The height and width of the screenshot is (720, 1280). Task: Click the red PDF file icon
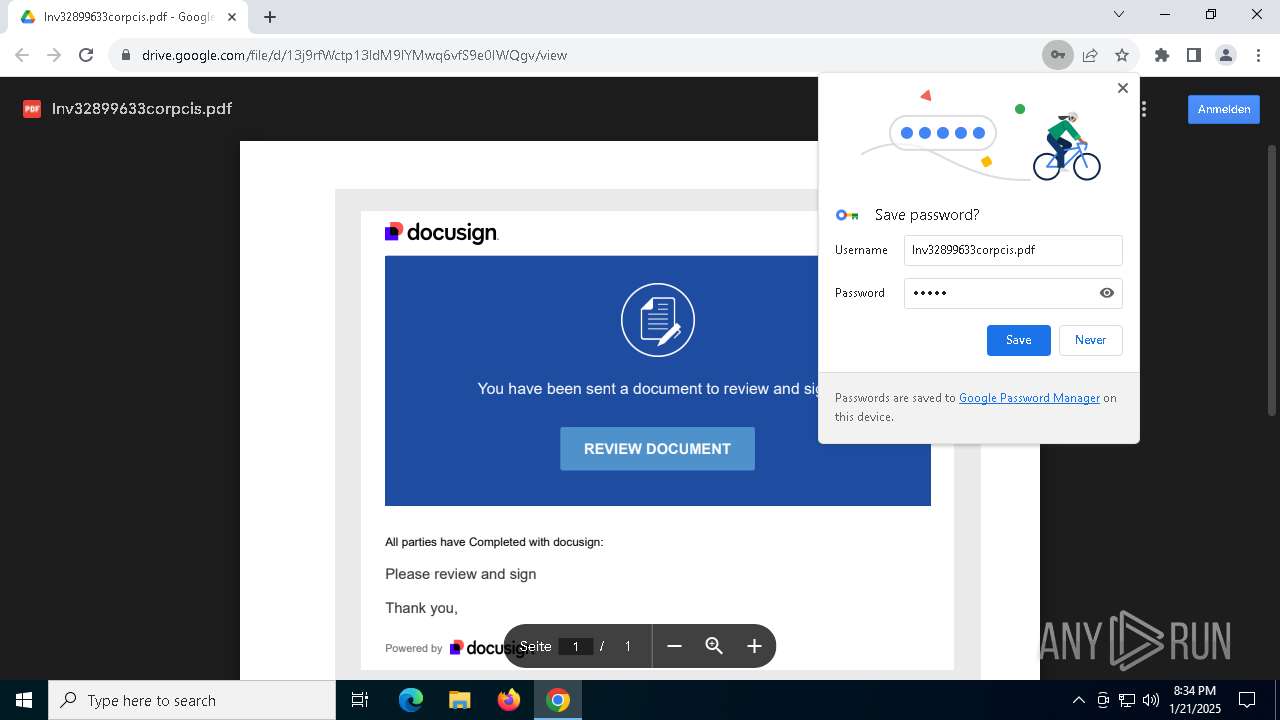tap(32, 109)
